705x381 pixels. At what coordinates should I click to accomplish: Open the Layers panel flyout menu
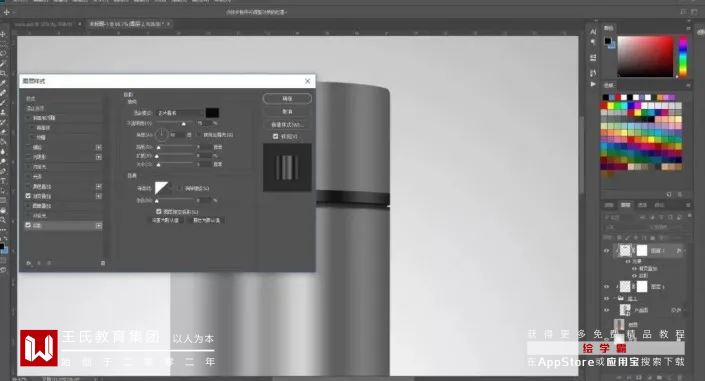tap(688, 205)
